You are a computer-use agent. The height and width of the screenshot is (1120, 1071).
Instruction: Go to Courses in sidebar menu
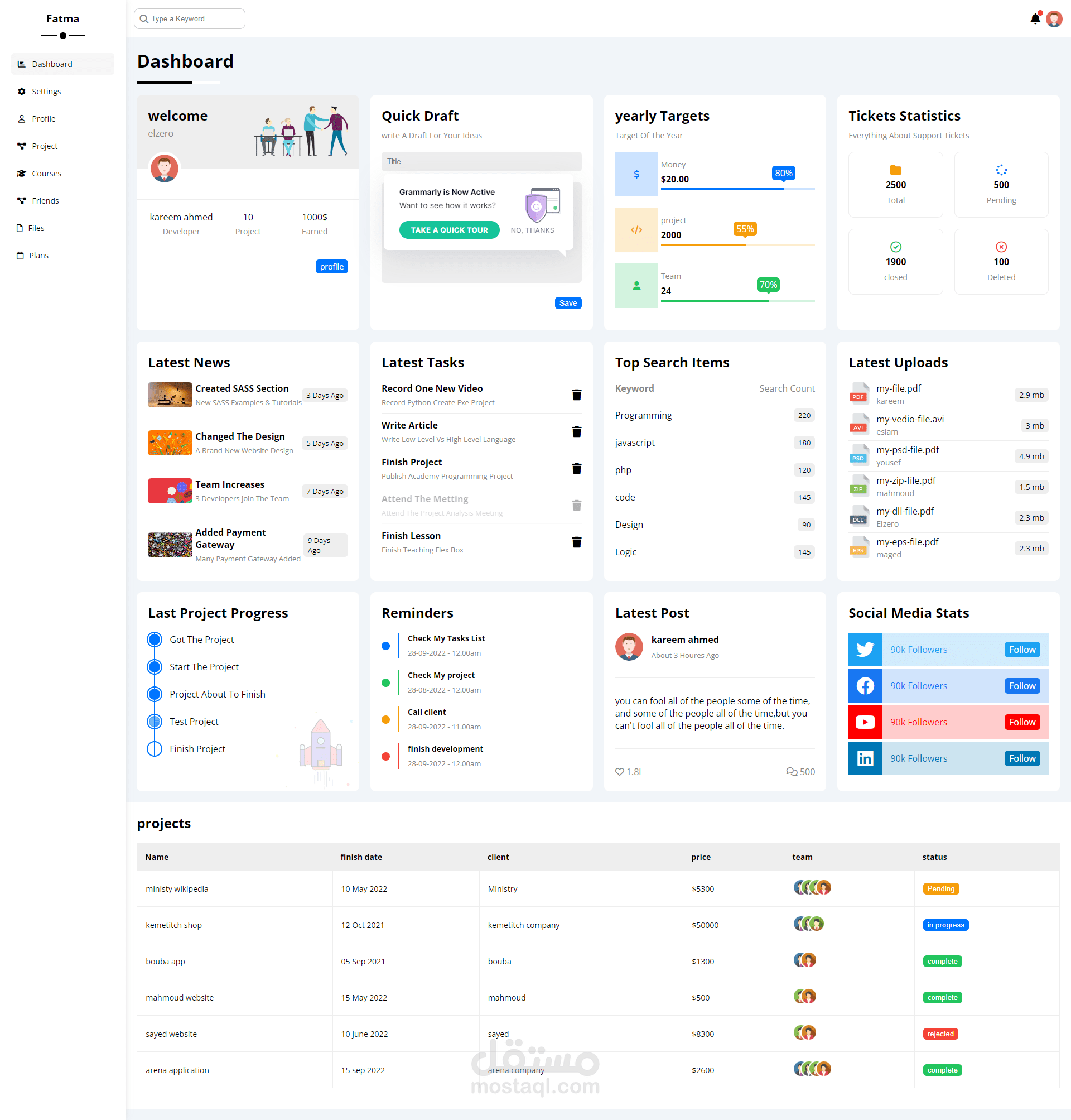pyautogui.click(x=46, y=174)
